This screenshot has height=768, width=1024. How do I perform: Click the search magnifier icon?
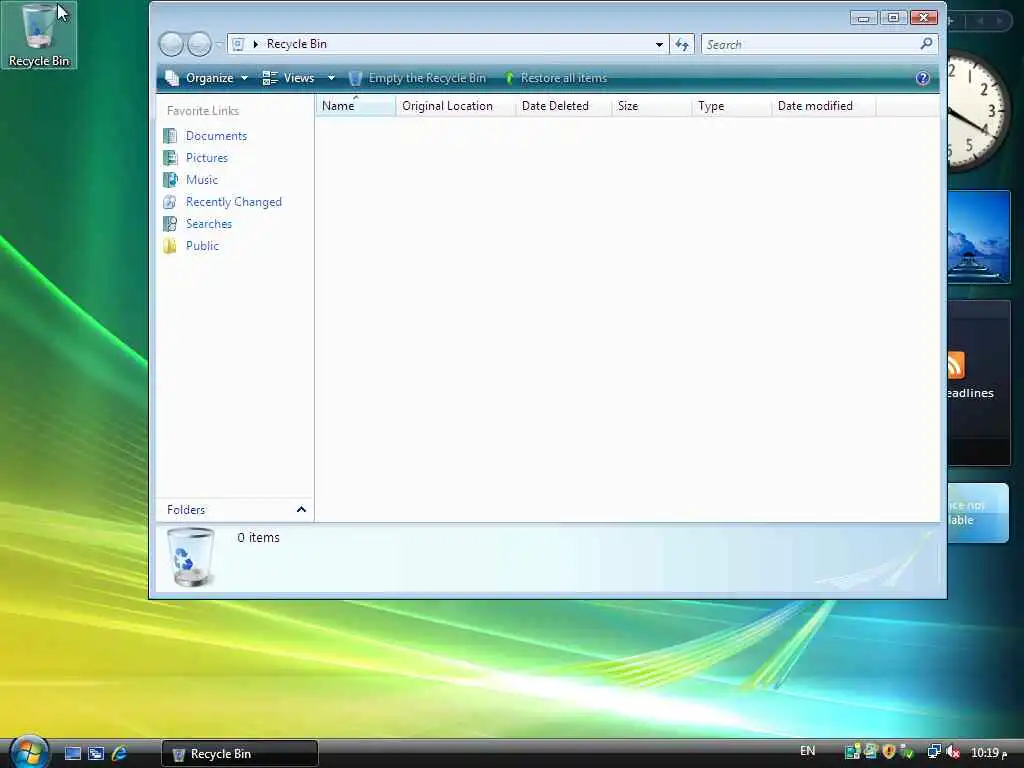point(926,44)
